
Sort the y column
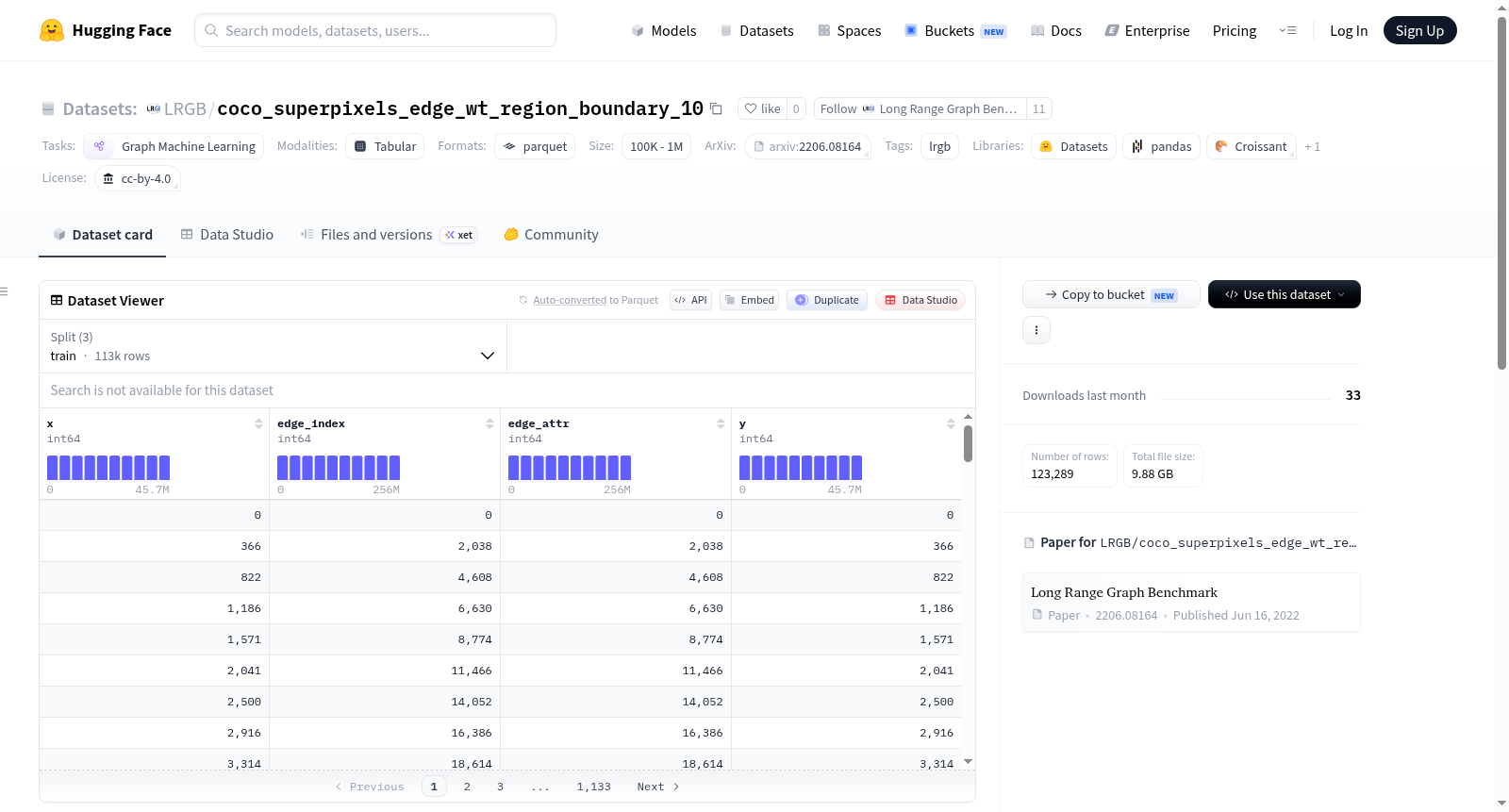[951, 423]
